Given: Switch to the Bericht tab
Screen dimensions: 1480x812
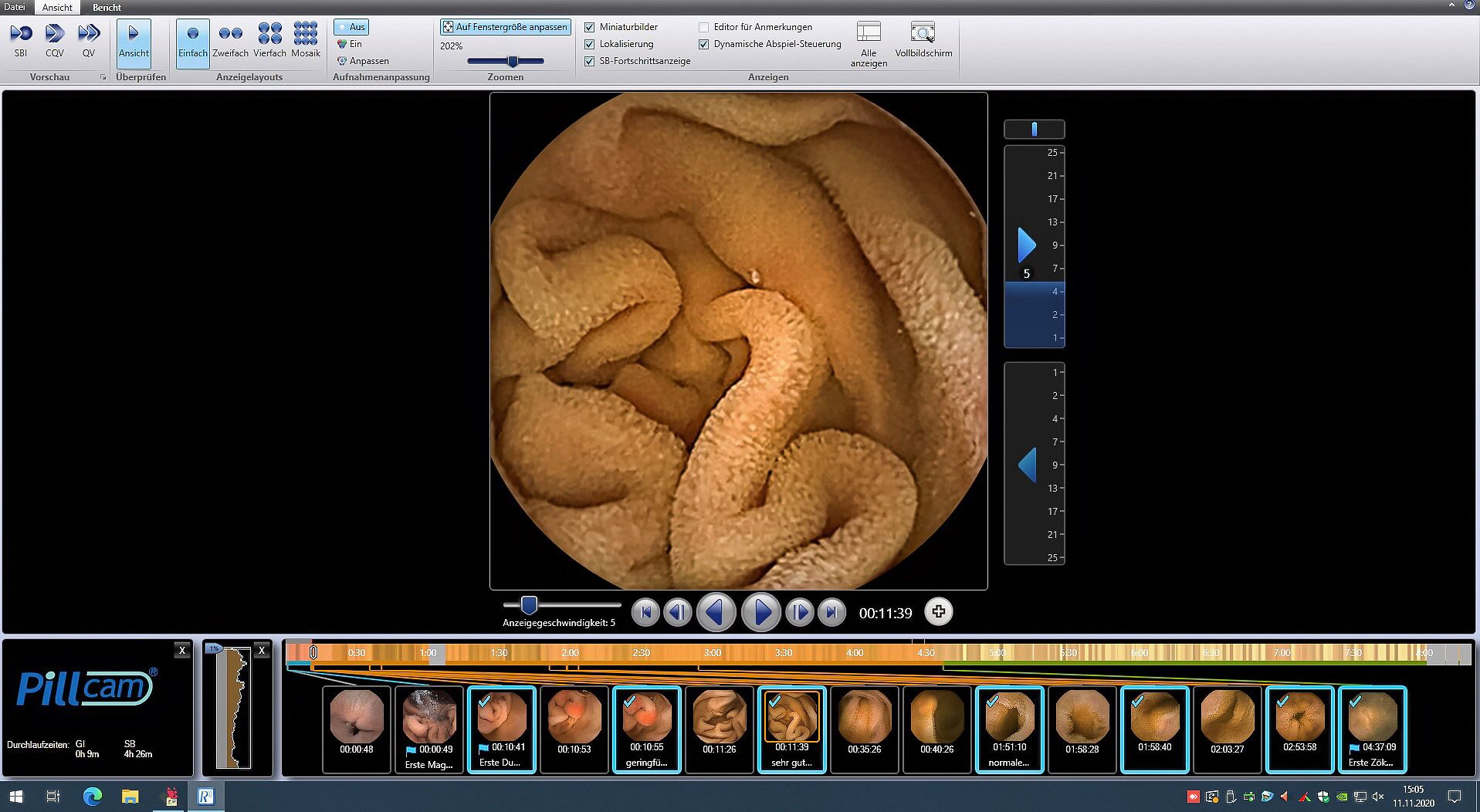Looking at the screenshot, I should tap(107, 7).
